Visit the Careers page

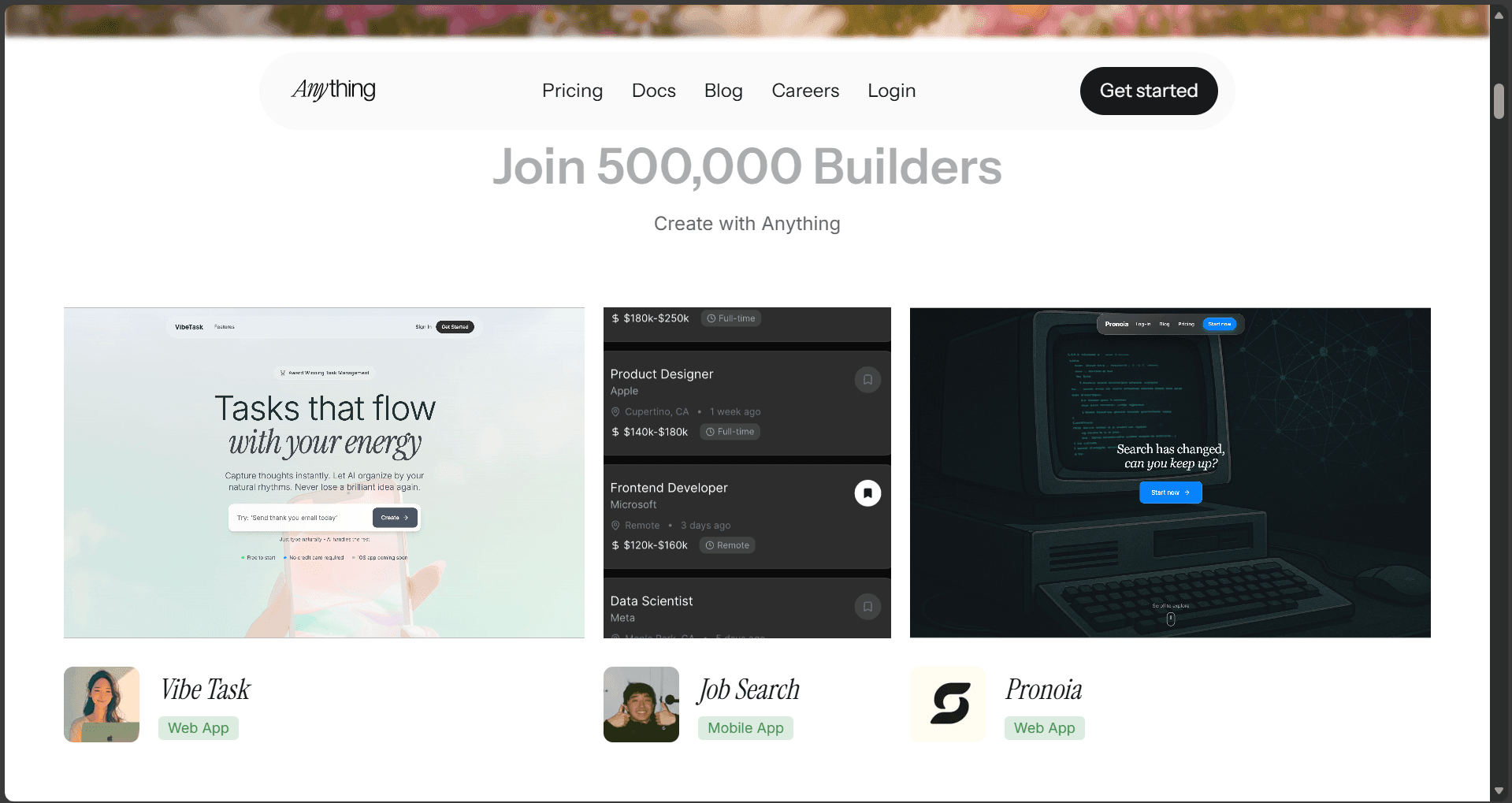(805, 91)
